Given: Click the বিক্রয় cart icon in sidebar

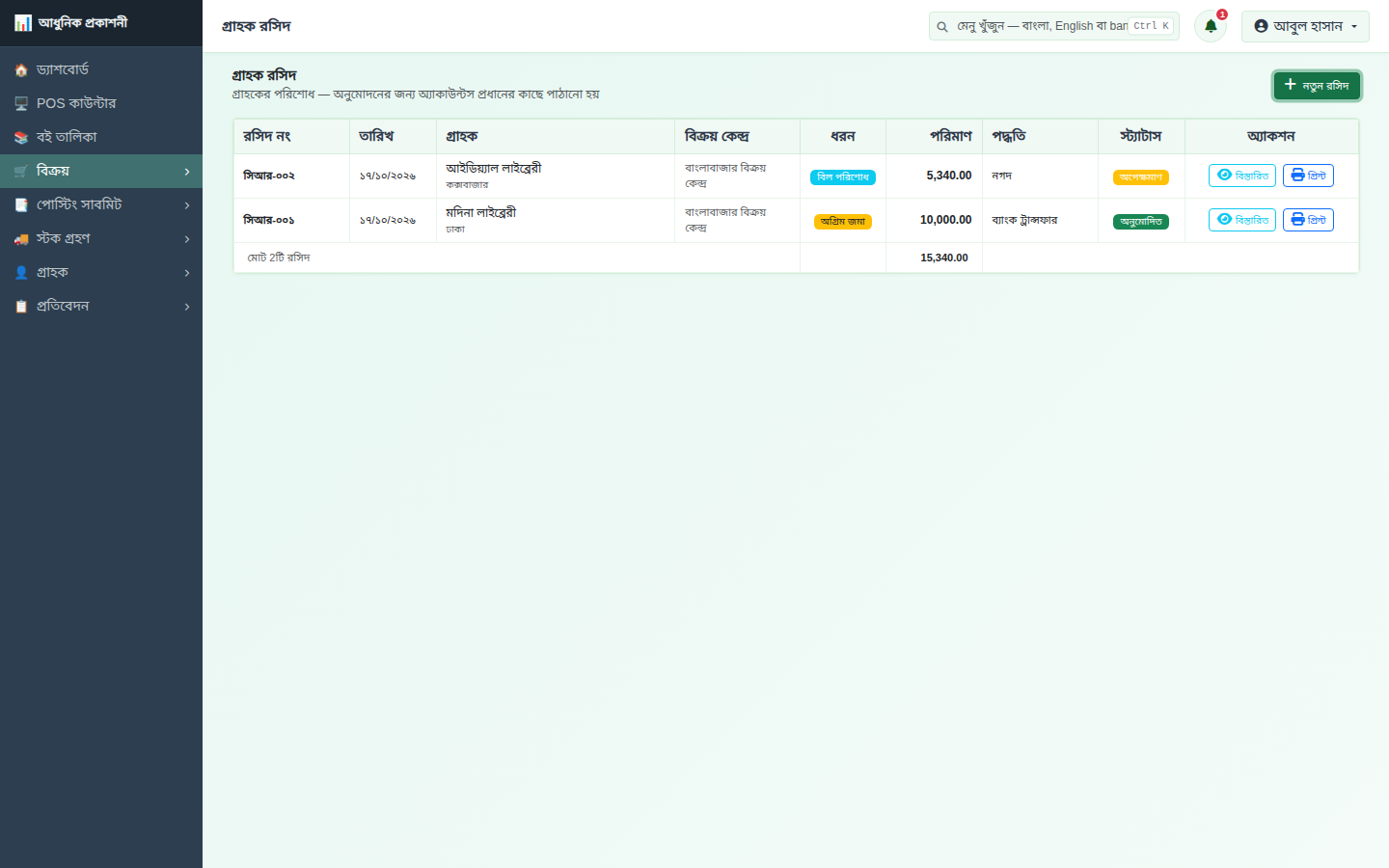Looking at the screenshot, I should pyautogui.click(x=21, y=172).
